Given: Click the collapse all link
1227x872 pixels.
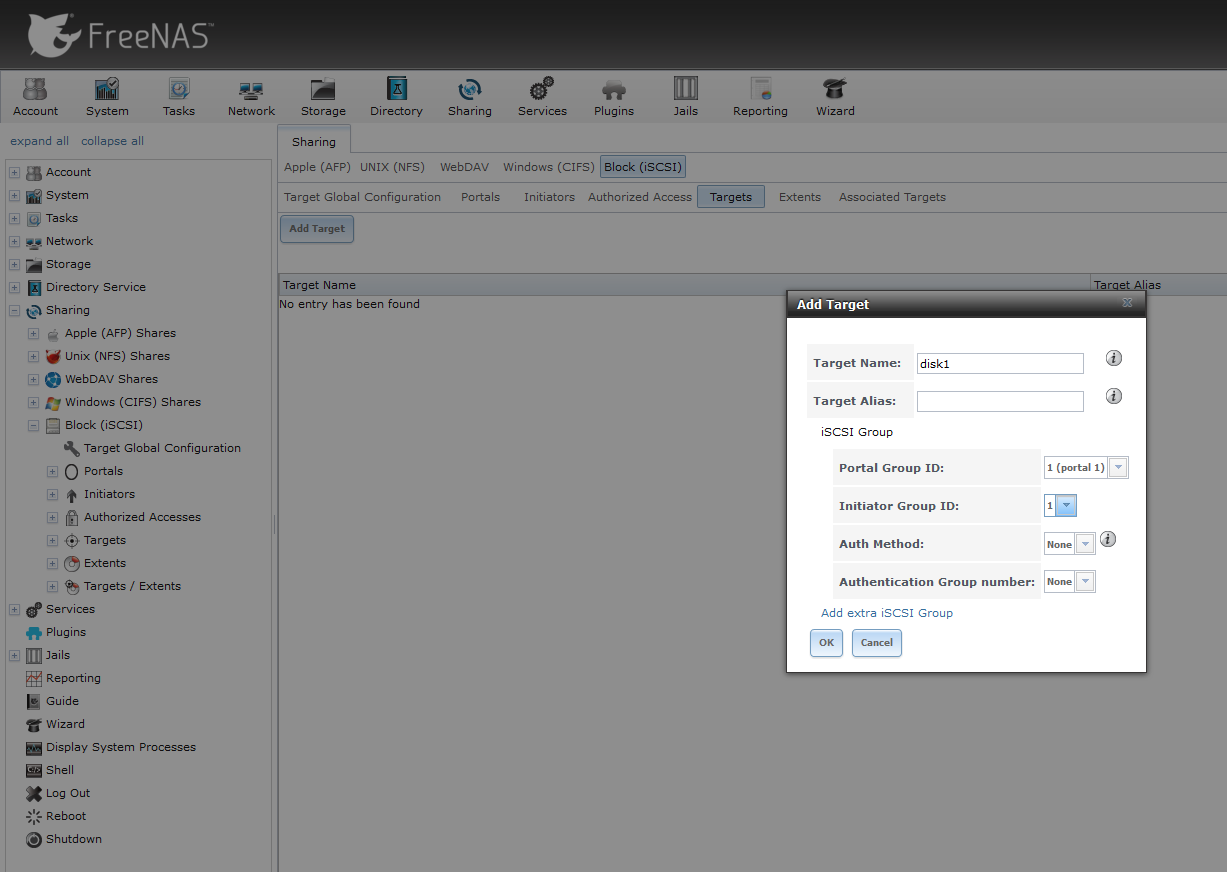Looking at the screenshot, I should (112, 141).
